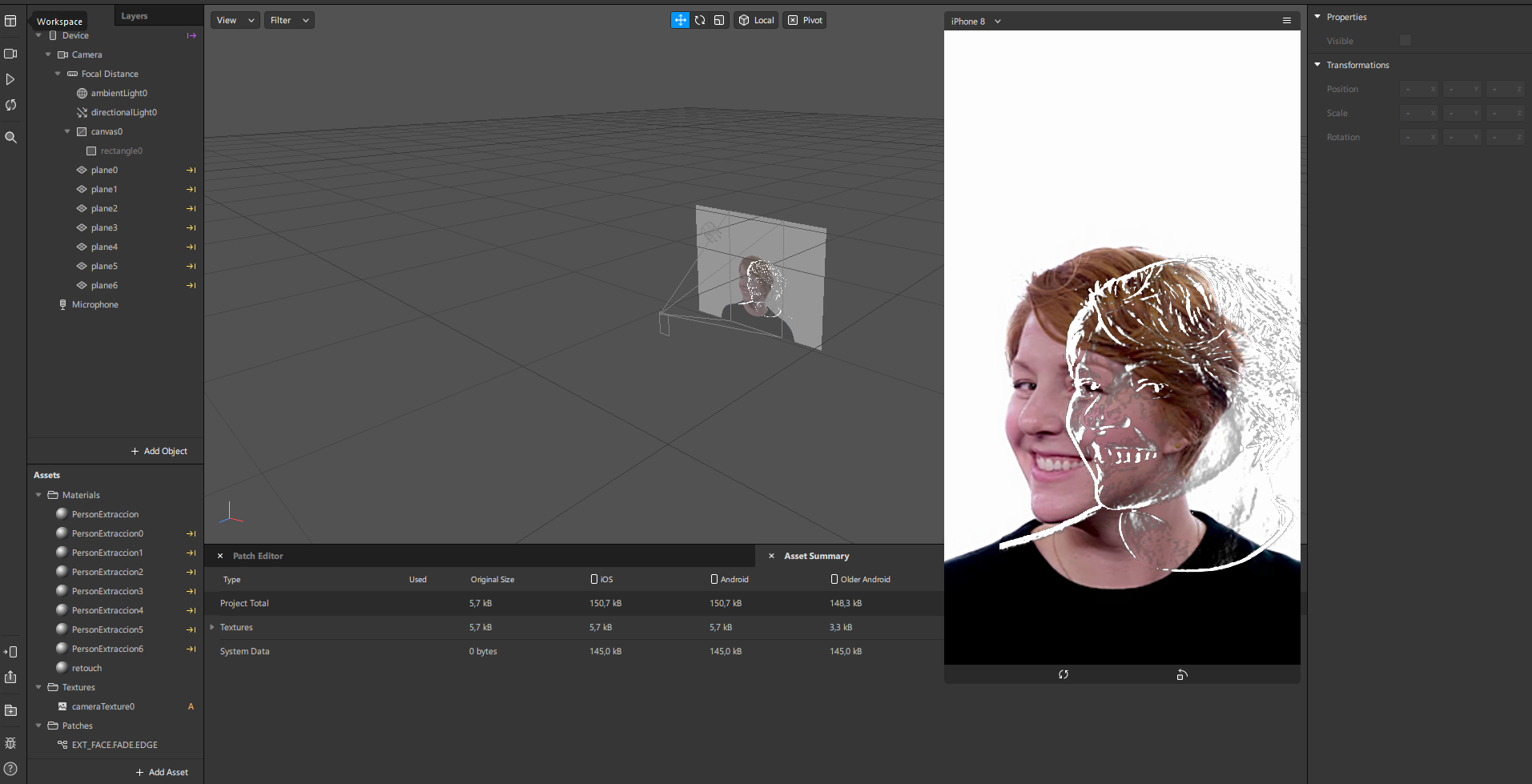Image resolution: width=1532 pixels, height=784 pixels.
Task: Click the restart effect icon in sidebar
Action: (10, 106)
